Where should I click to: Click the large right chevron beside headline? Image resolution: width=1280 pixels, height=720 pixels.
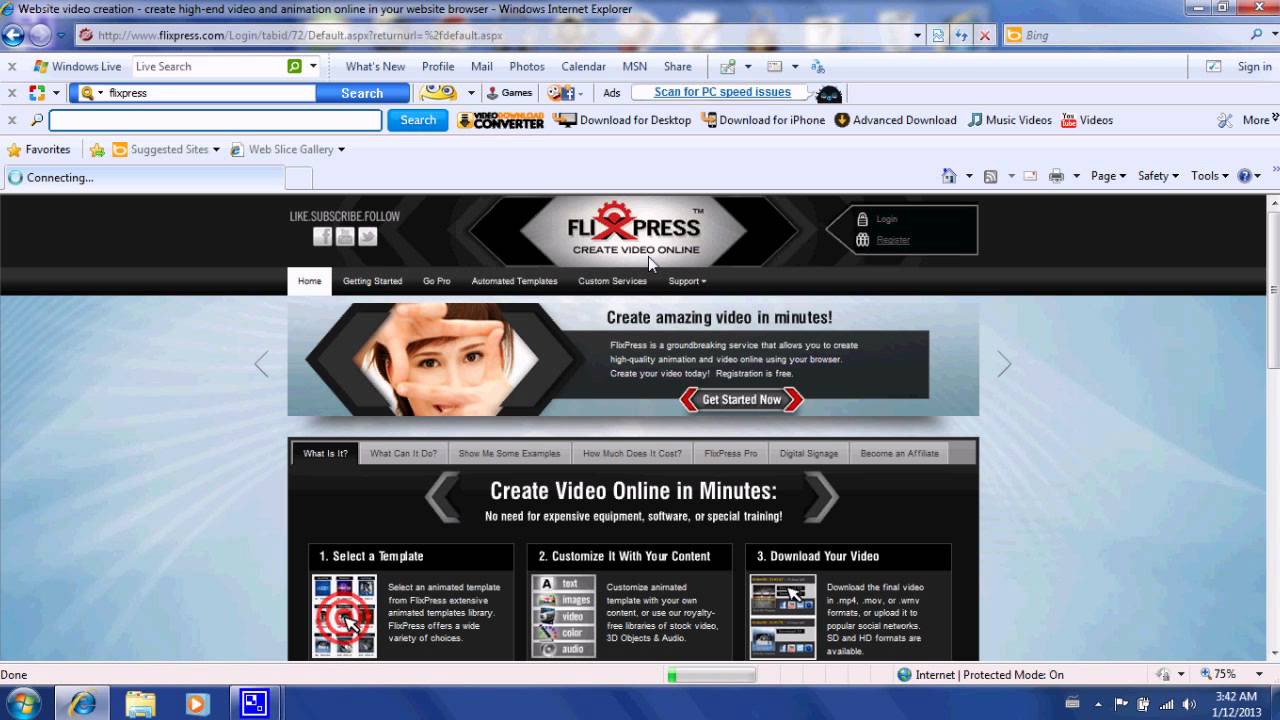pos(821,497)
